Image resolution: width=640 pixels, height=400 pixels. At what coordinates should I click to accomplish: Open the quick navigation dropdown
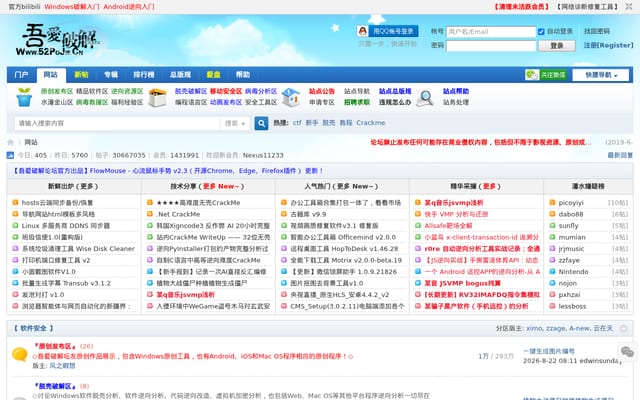click(x=601, y=75)
